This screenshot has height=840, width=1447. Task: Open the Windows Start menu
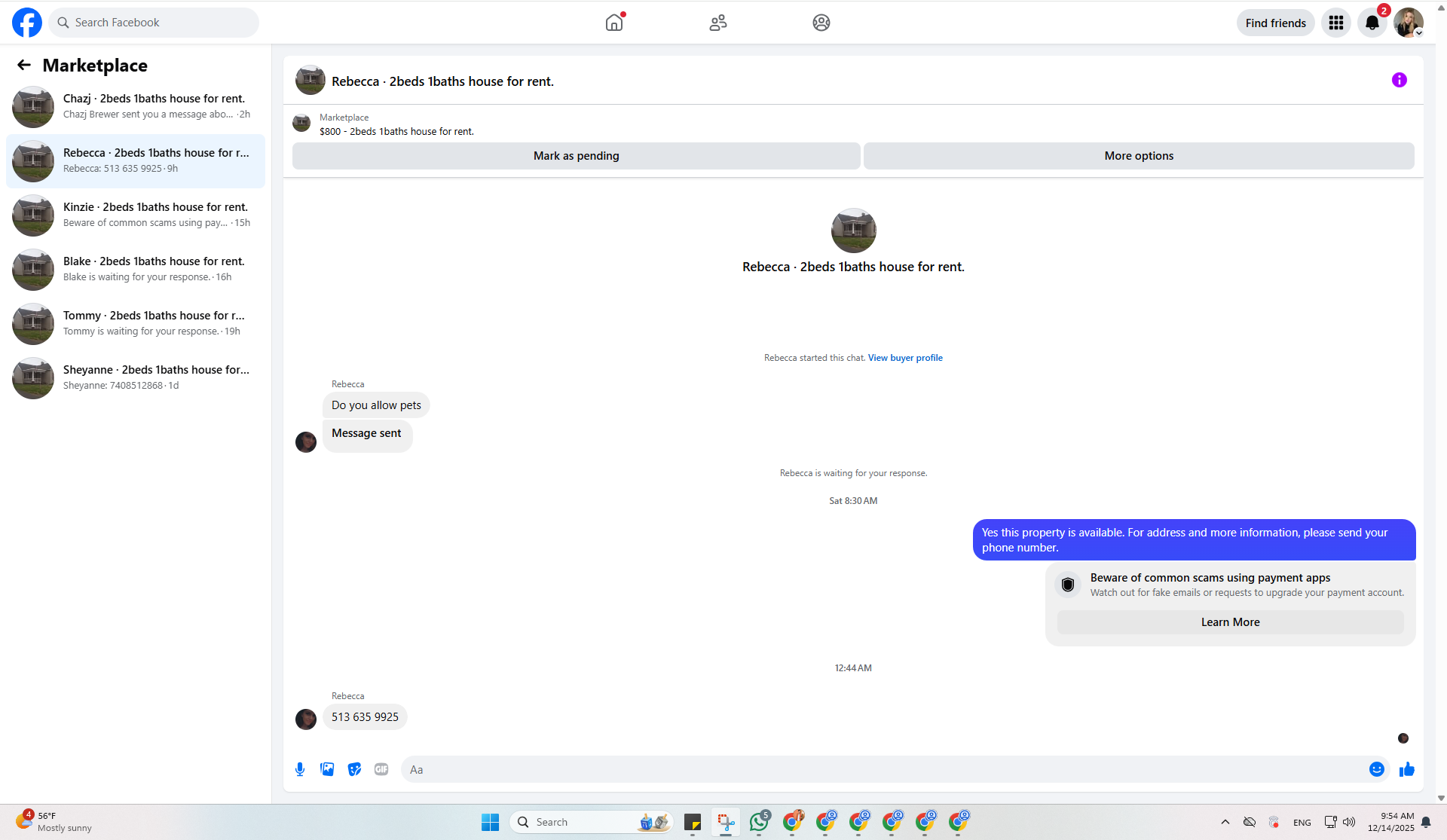click(490, 822)
